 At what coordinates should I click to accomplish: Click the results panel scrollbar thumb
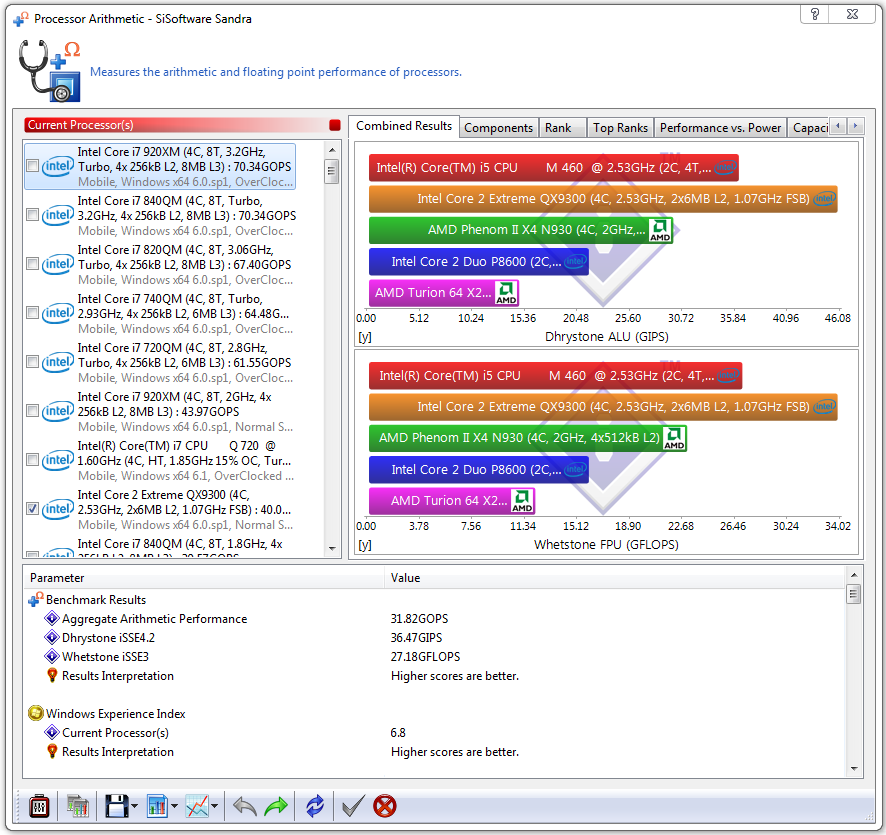[854, 594]
